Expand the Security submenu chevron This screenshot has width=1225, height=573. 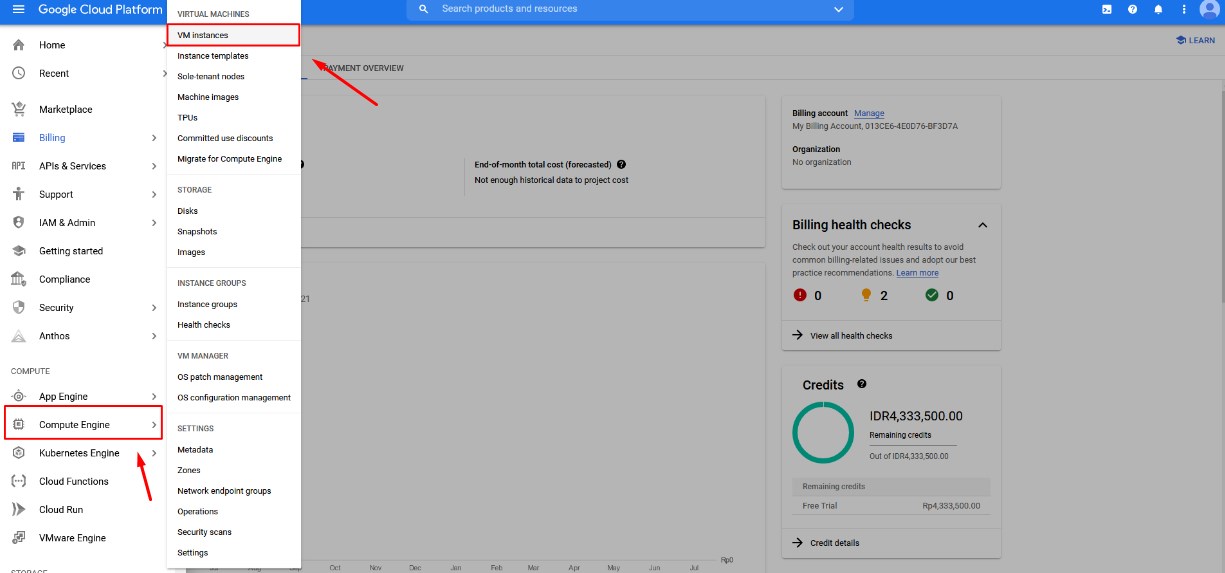tap(154, 307)
